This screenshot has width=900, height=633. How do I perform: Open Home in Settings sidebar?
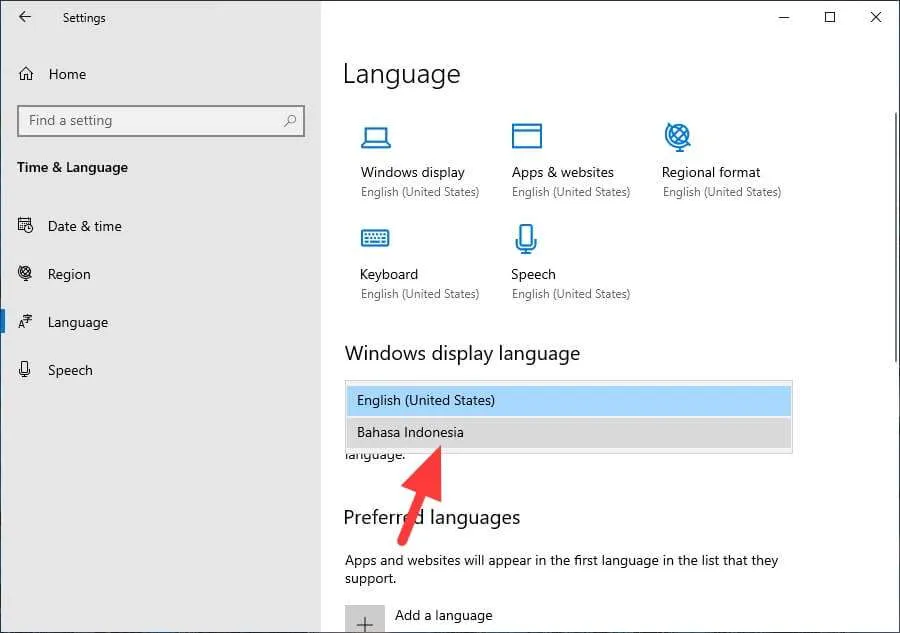pyautogui.click(x=68, y=74)
